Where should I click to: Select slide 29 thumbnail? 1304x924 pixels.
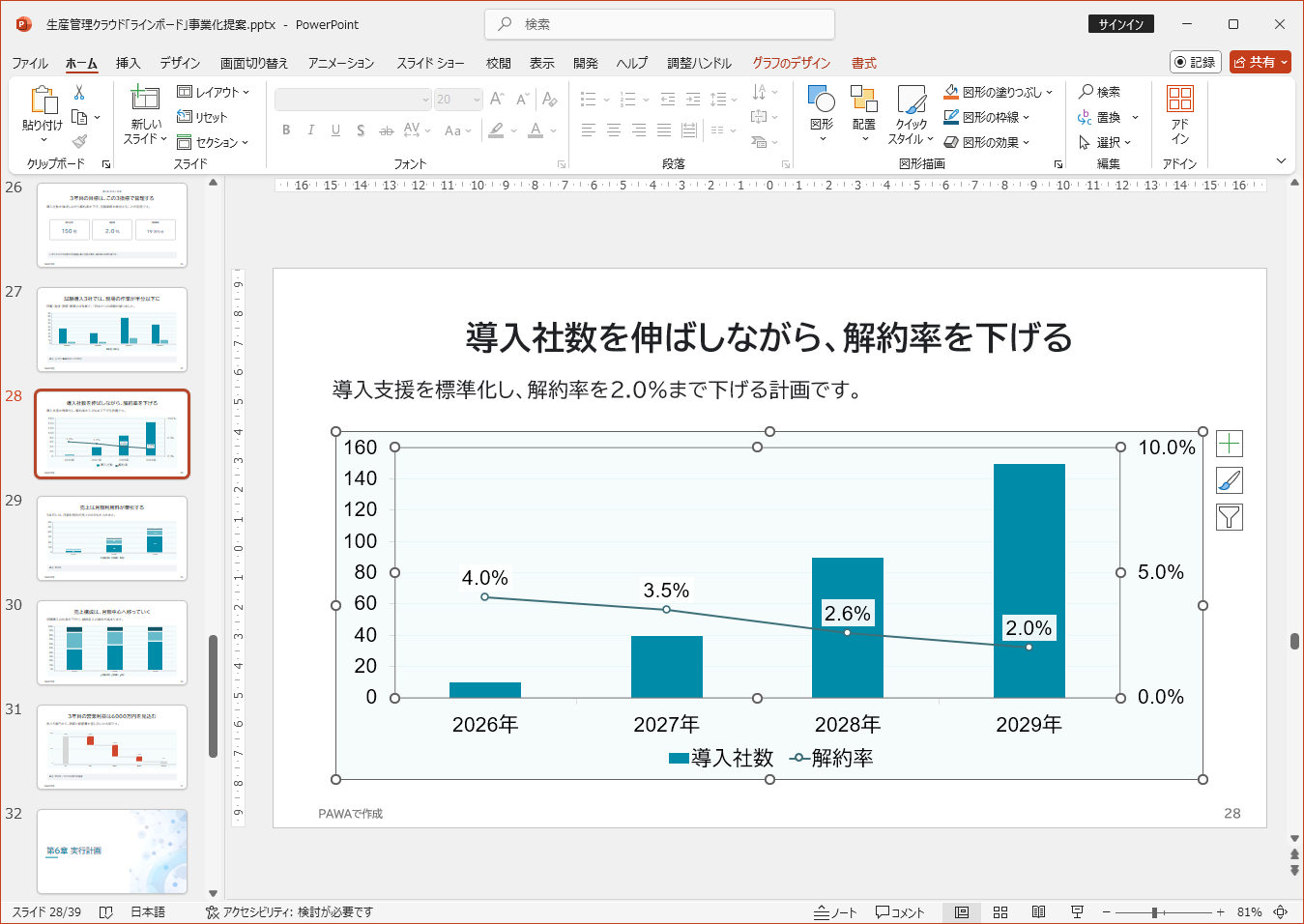tap(112, 537)
